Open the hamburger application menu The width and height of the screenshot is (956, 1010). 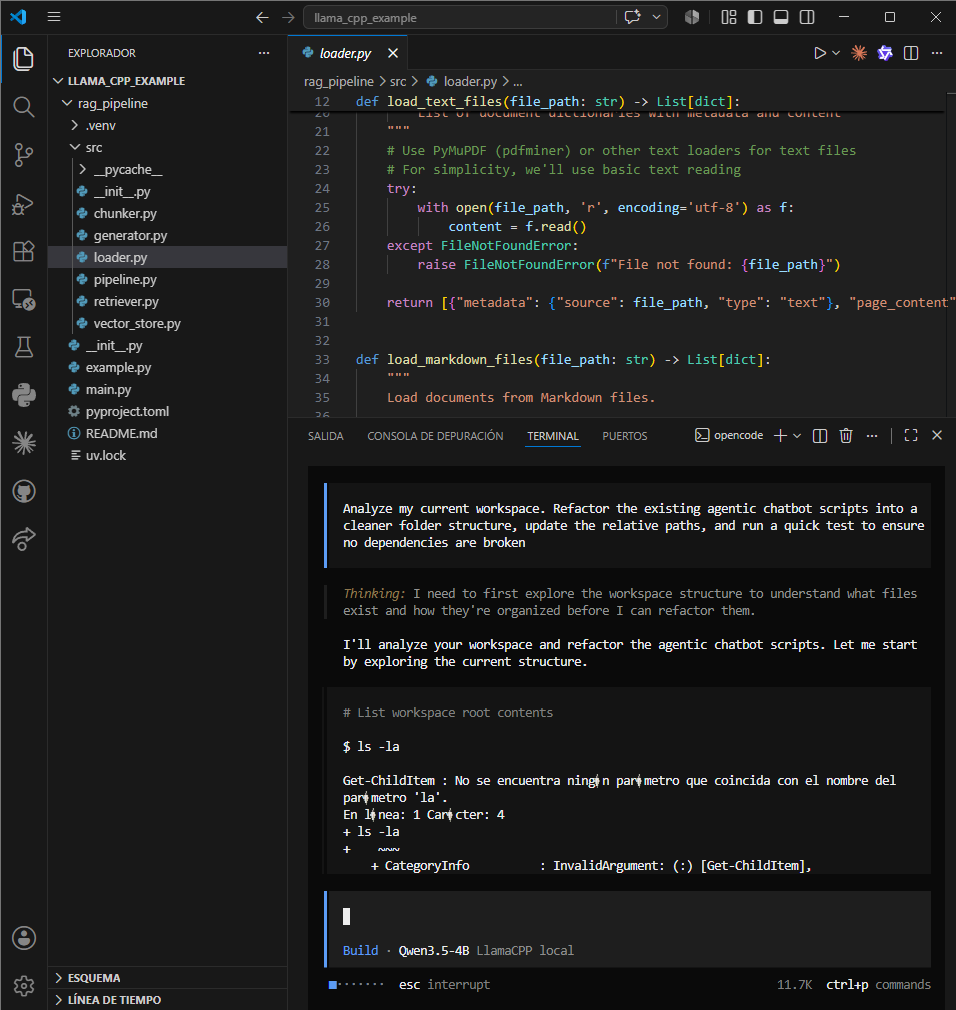coord(54,17)
